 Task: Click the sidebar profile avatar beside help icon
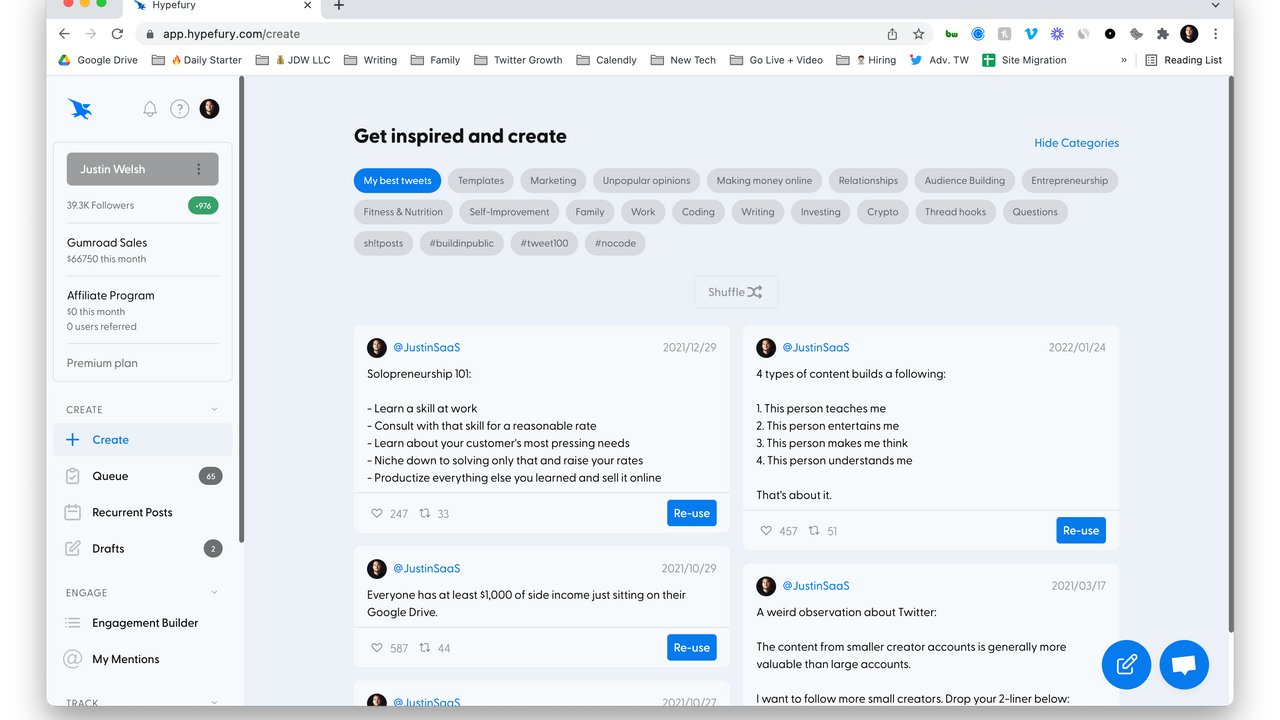pyautogui.click(x=209, y=109)
